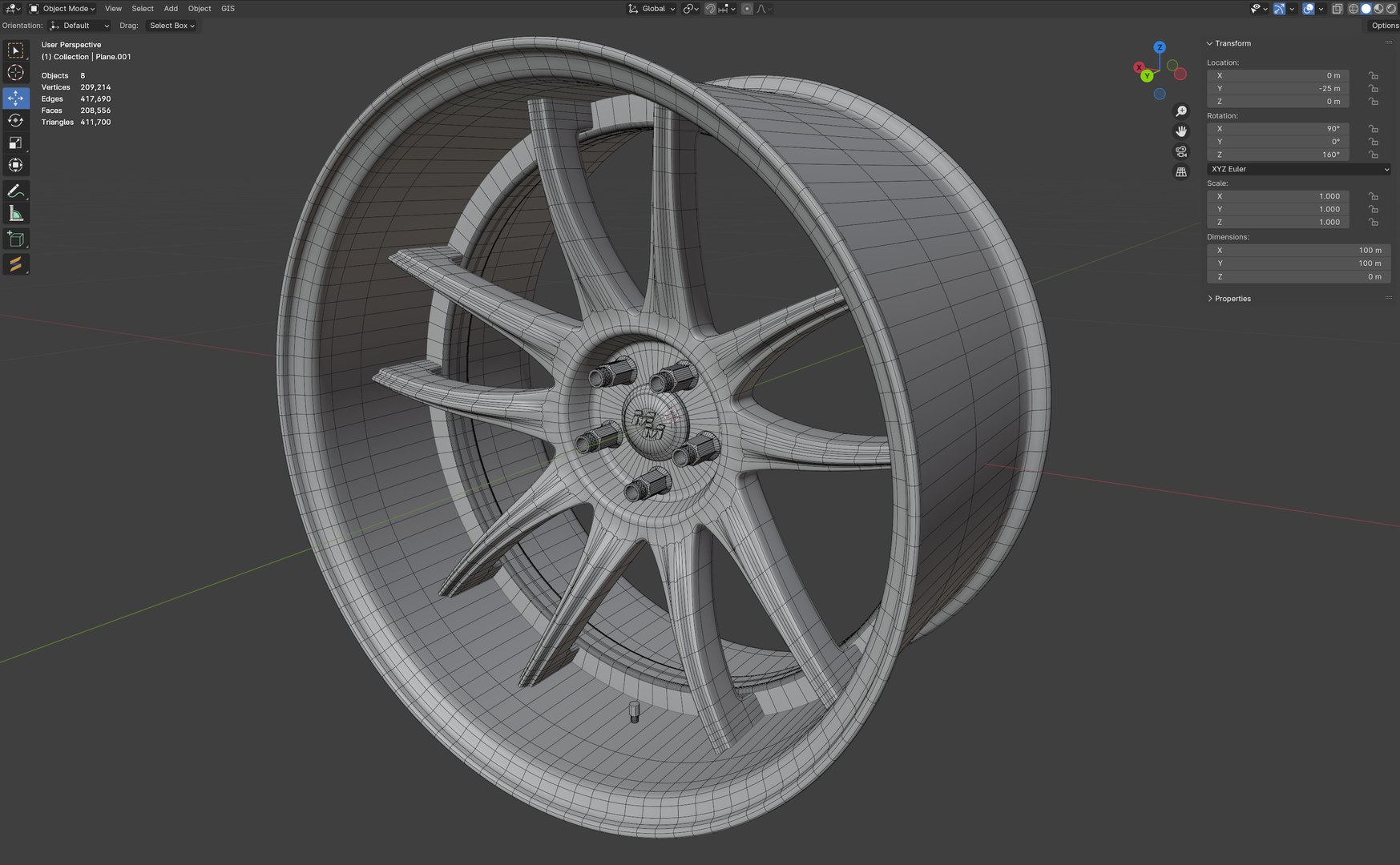
Task: Toggle camera view with the camera button
Action: [x=1180, y=151]
